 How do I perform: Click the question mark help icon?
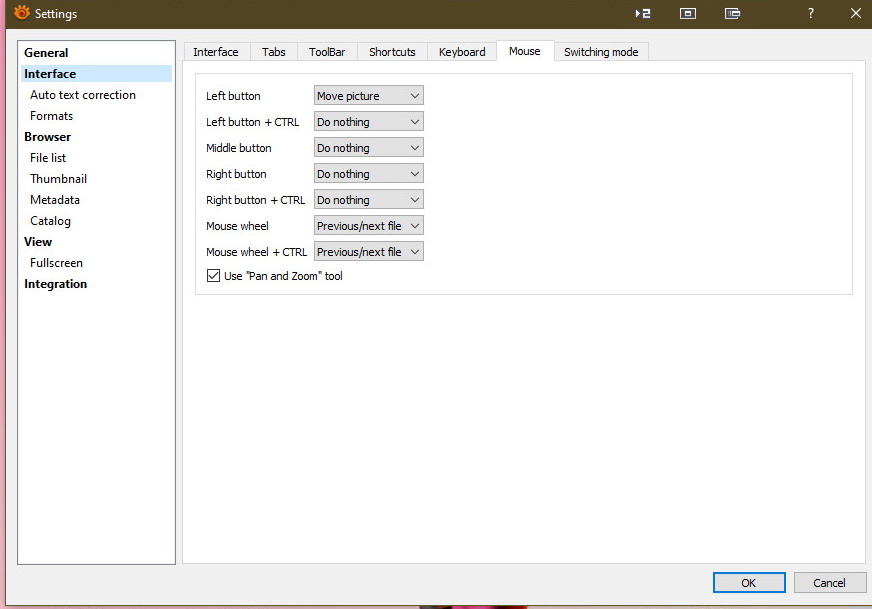point(811,14)
